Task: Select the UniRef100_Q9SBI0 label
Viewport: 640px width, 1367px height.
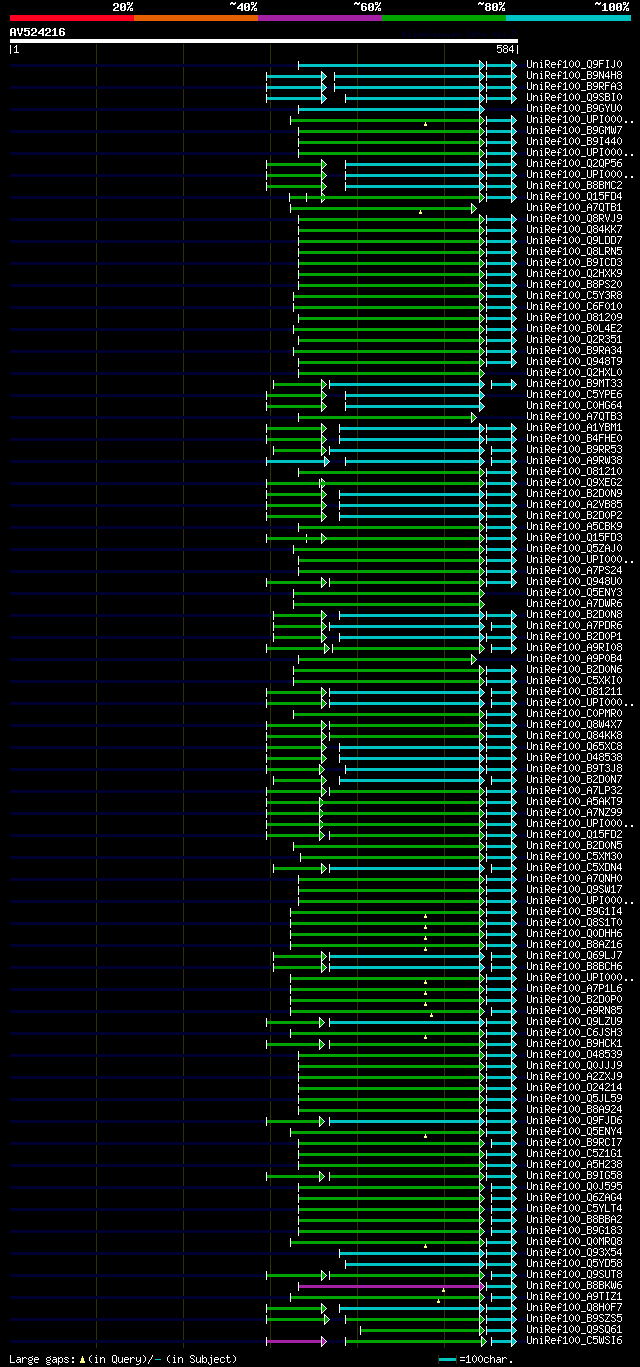Action: tap(573, 97)
